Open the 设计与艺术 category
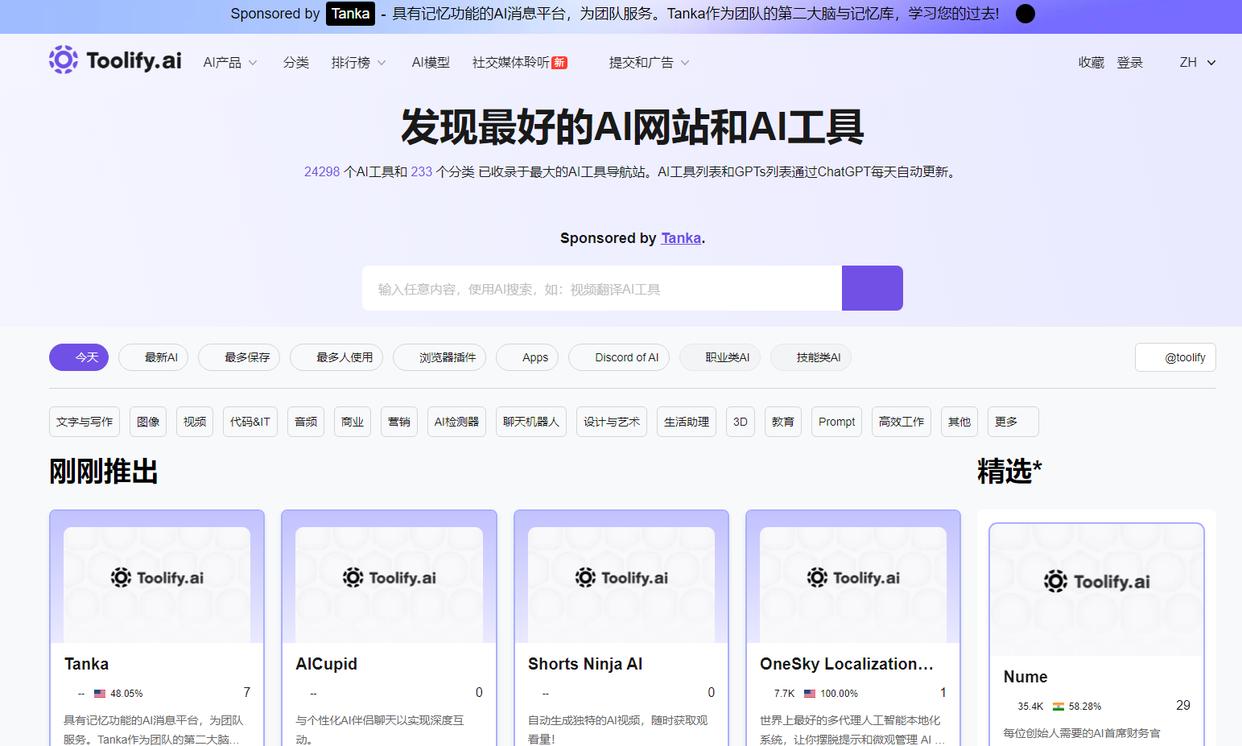Viewport: 1242px width, 746px height. [612, 422]
